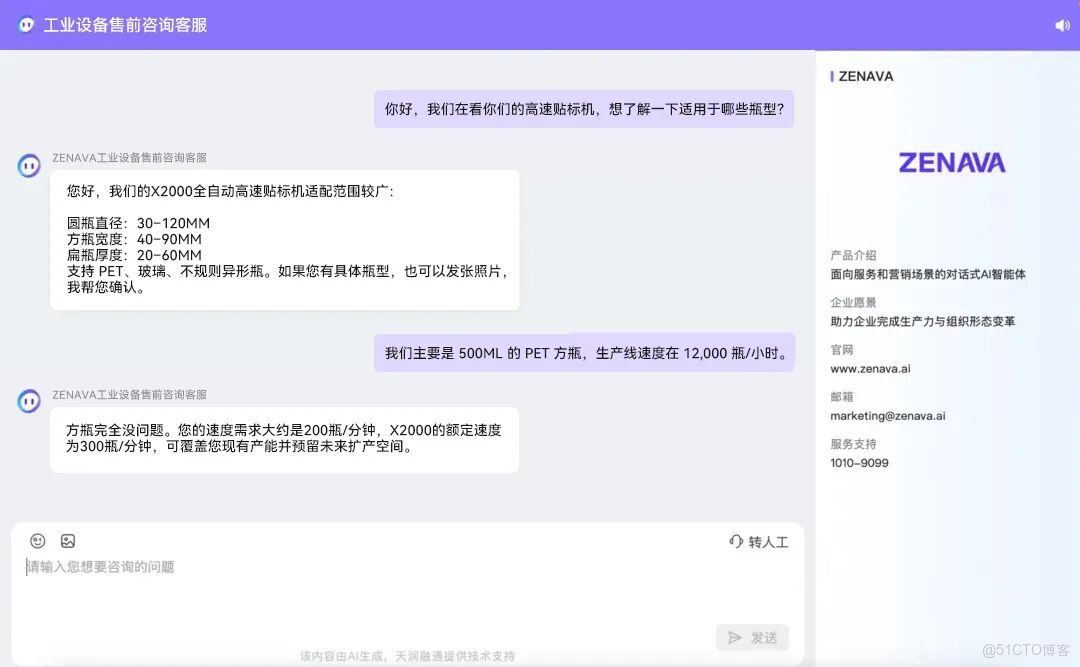This screenshot has width=1080, height=667.
Task: Click the ZENAVA bot avatar beside the first reply
Action: click(28, 165)
